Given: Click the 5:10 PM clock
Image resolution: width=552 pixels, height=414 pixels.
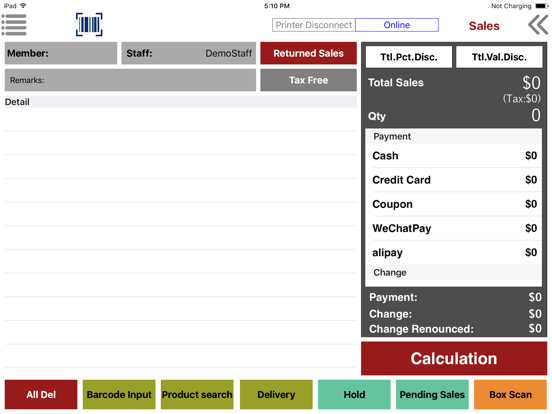Looking at the screenshot, I should pyautogui.click(x=277, y=6).
